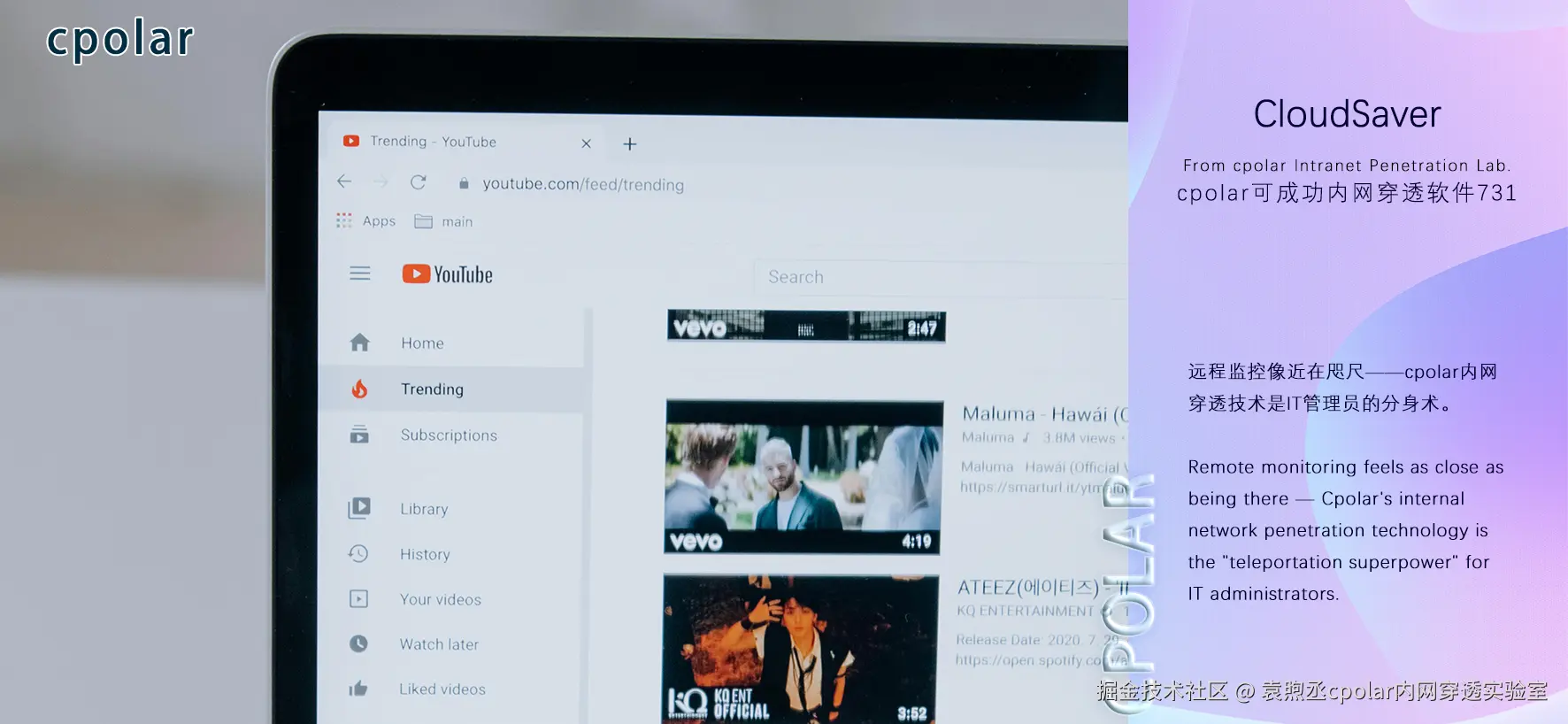Click the "Release Date 2020. 7. 29" text
Viewport: 1568px width, 724px height.
1038,640
